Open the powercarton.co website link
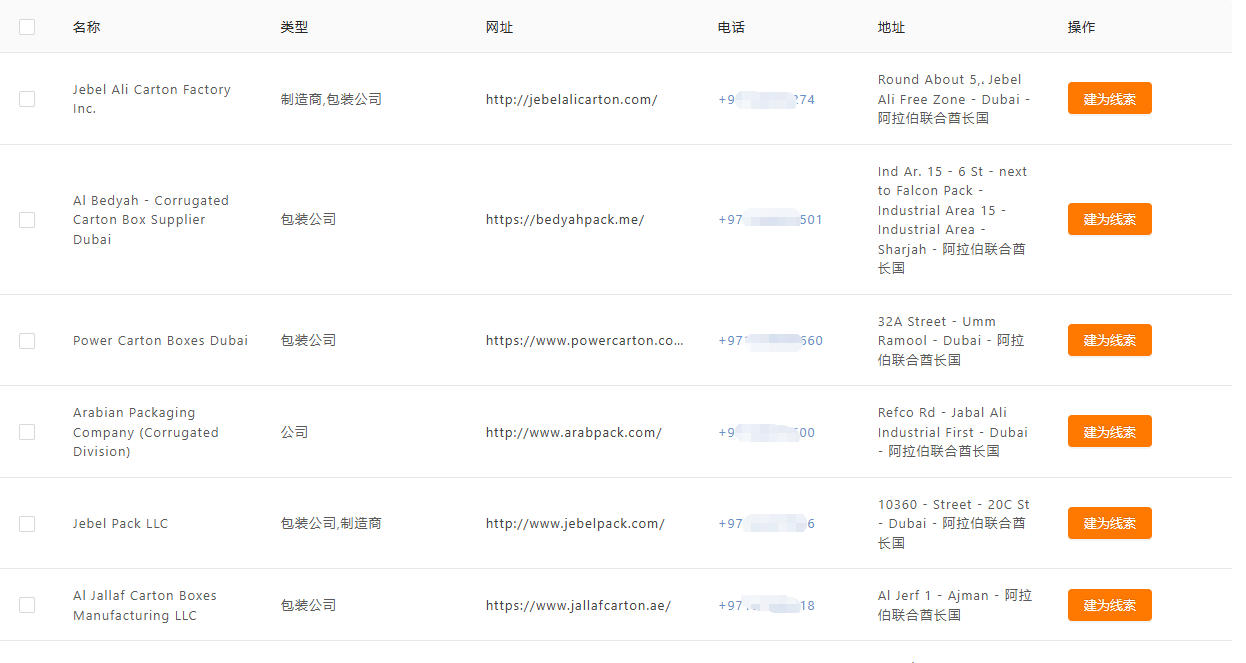Screen dimensions: 1246x663 [585, 340]
